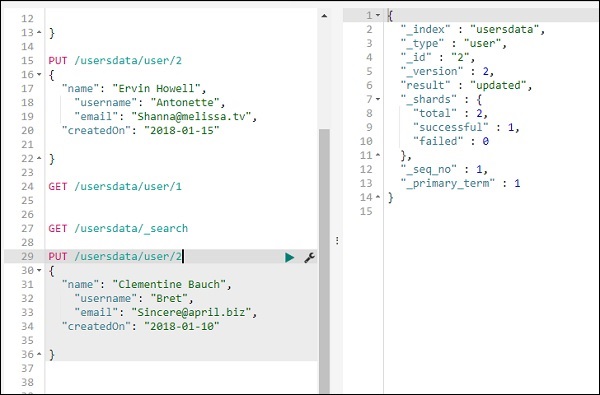
Task: Run the PUT request with green play icon
Action: pyautogui.click(x=290, y=257)
